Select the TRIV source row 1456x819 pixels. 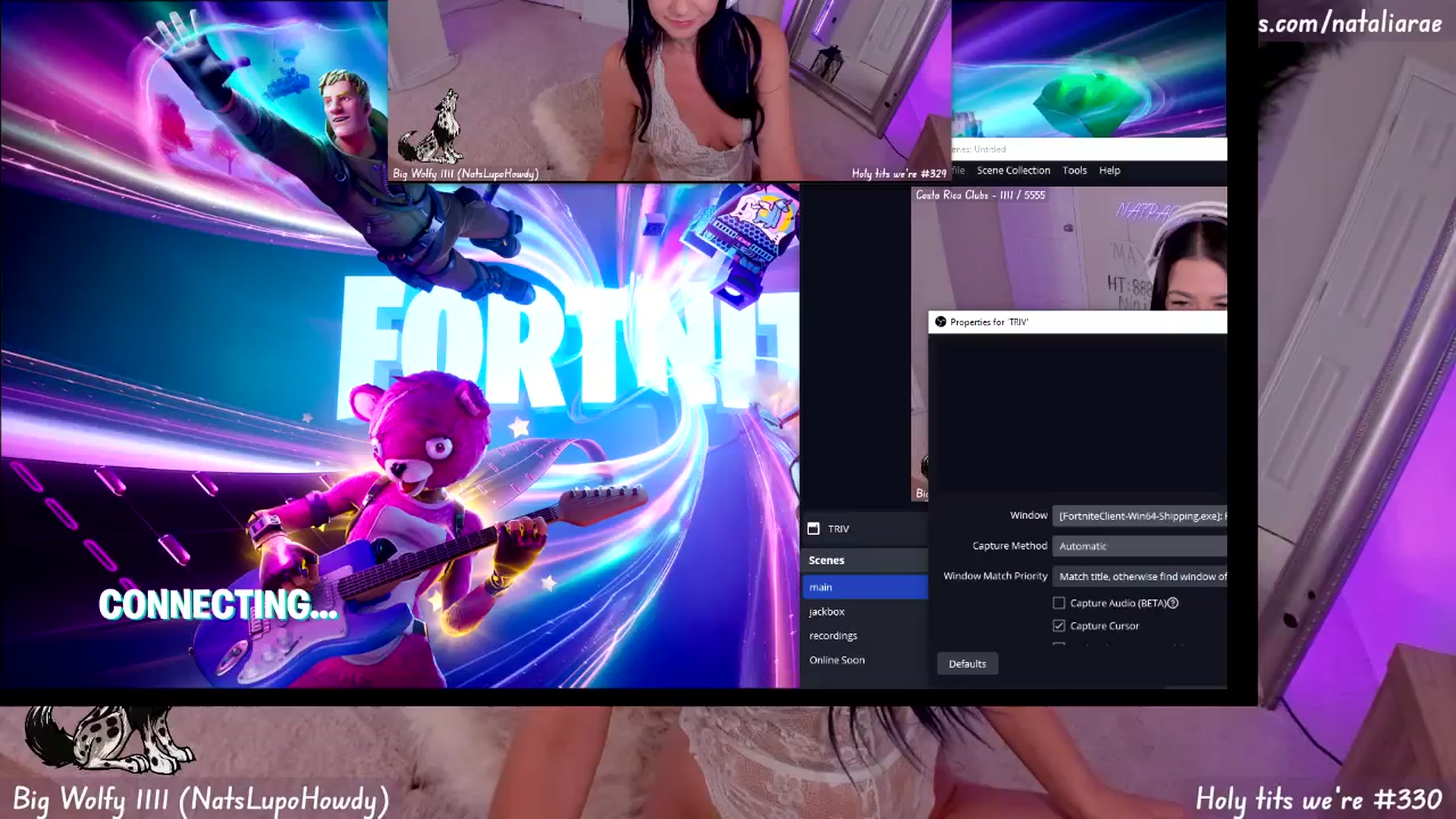[865, 529]
